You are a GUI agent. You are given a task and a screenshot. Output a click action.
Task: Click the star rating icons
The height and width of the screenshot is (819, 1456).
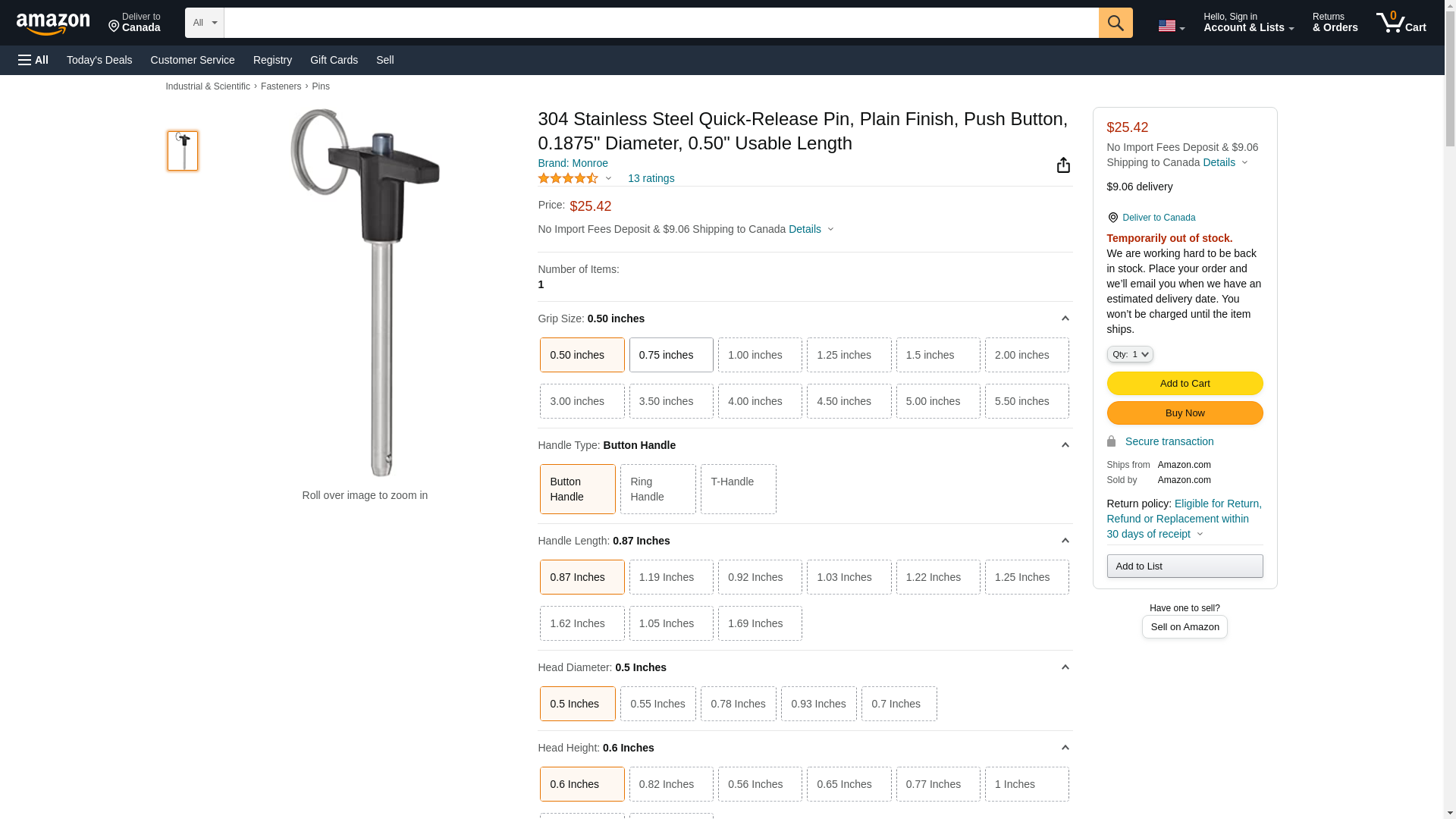pos(568,178)
